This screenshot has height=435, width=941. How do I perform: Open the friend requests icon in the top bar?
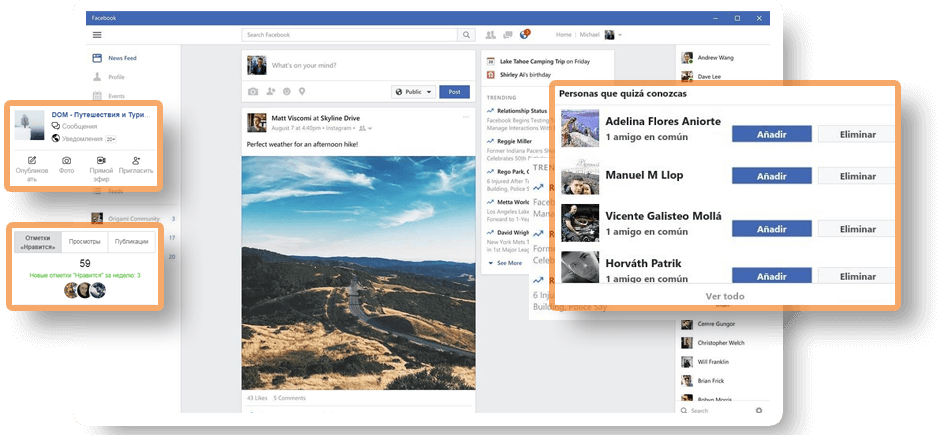point(490,35)
